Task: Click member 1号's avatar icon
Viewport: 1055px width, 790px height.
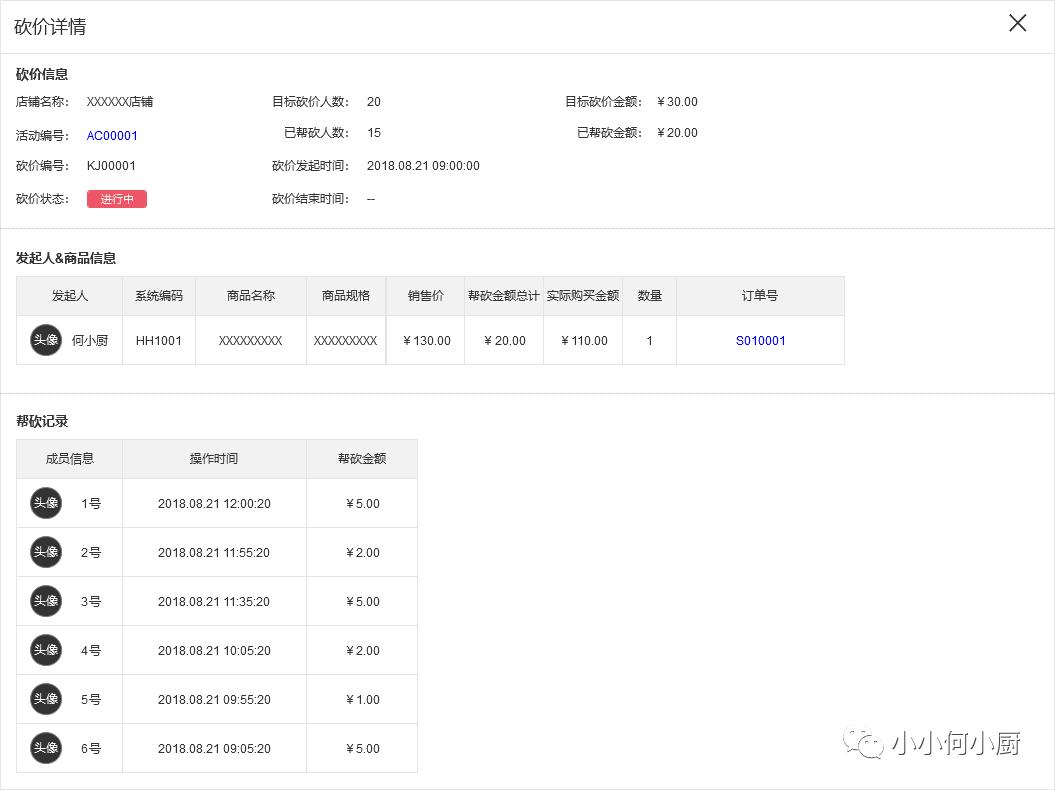Action: point(45,503)
